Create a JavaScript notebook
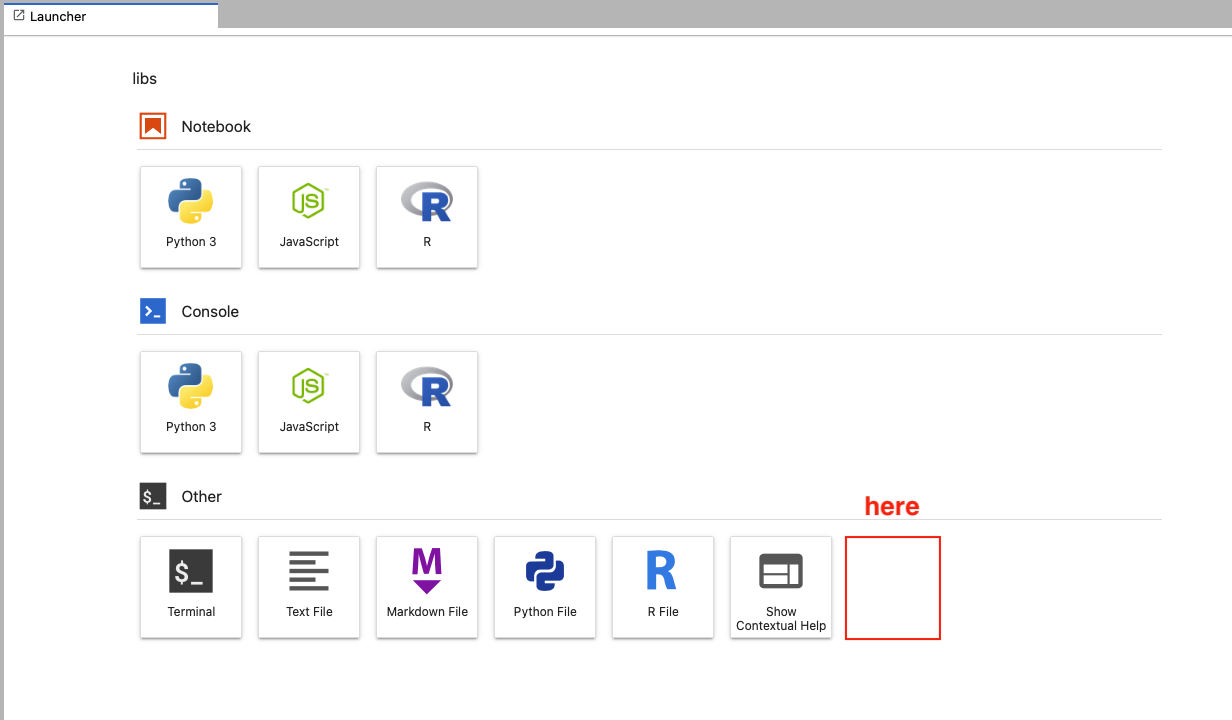Image resolution: width=1232 pixels, height=720 pixels. click(x=309, y=217)
